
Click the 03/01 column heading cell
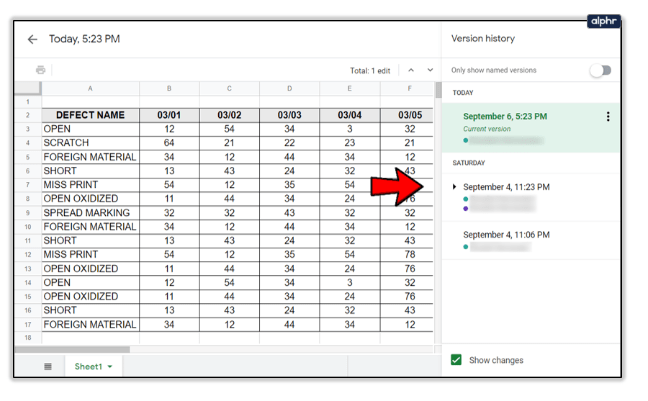click(x=169, y=115)
